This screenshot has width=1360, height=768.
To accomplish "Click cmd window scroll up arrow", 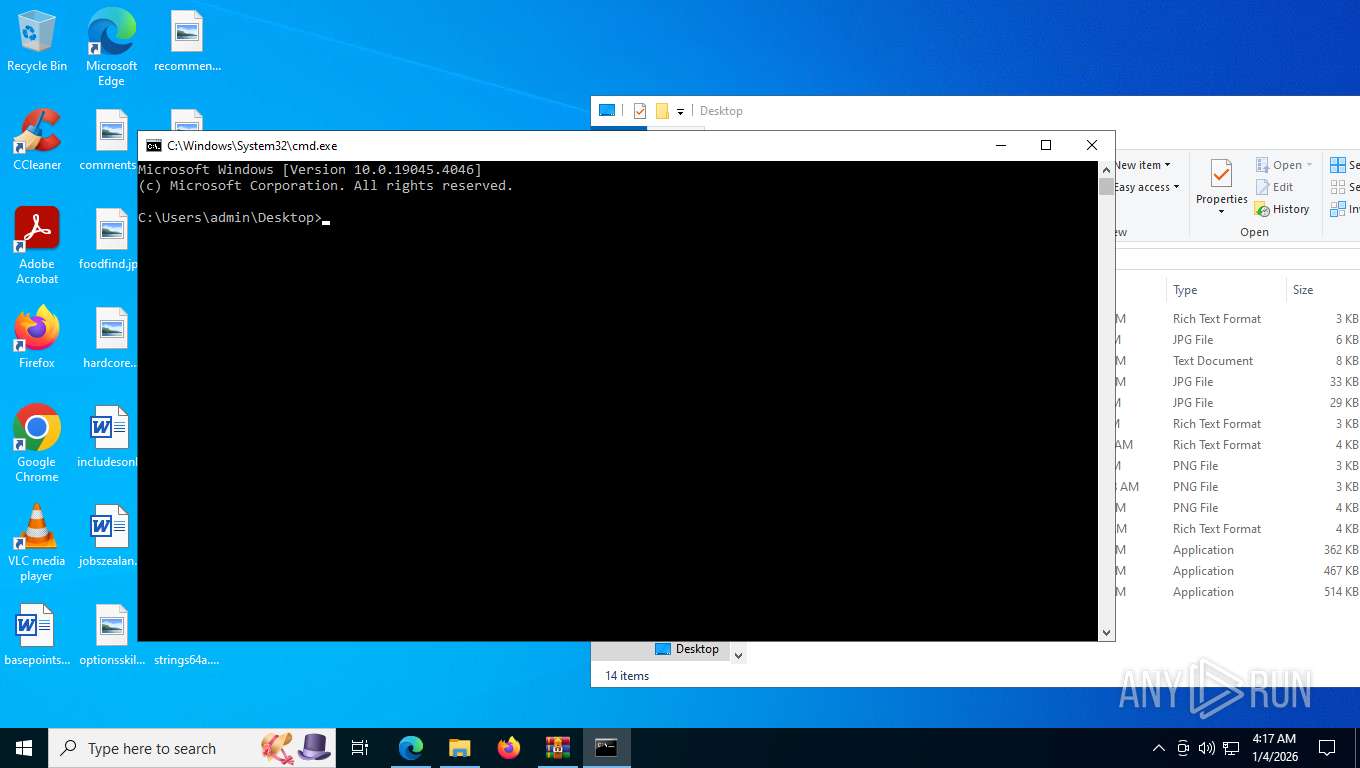I will 1106,169.
